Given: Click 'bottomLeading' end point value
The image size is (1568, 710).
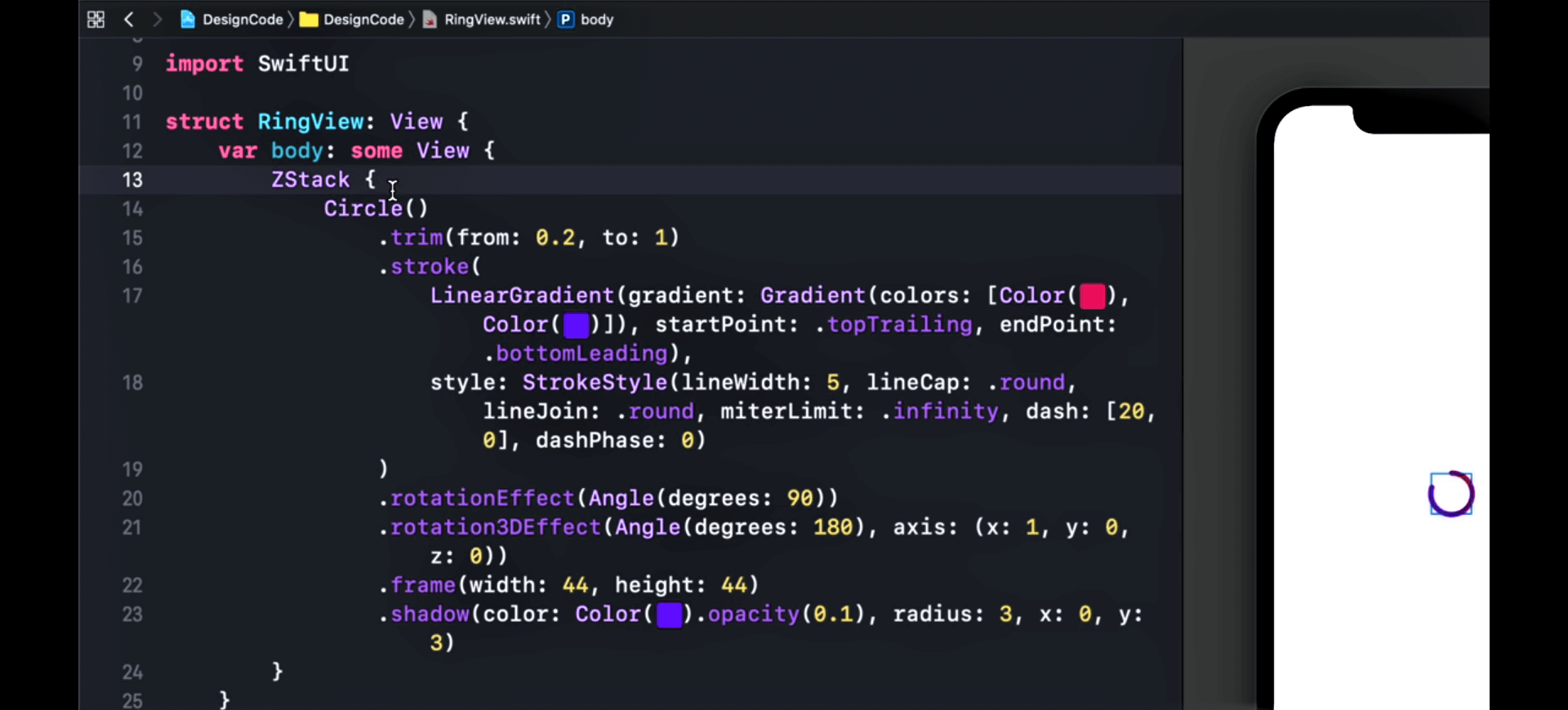Looking at the screenshot, I should [x=581, y=353].
